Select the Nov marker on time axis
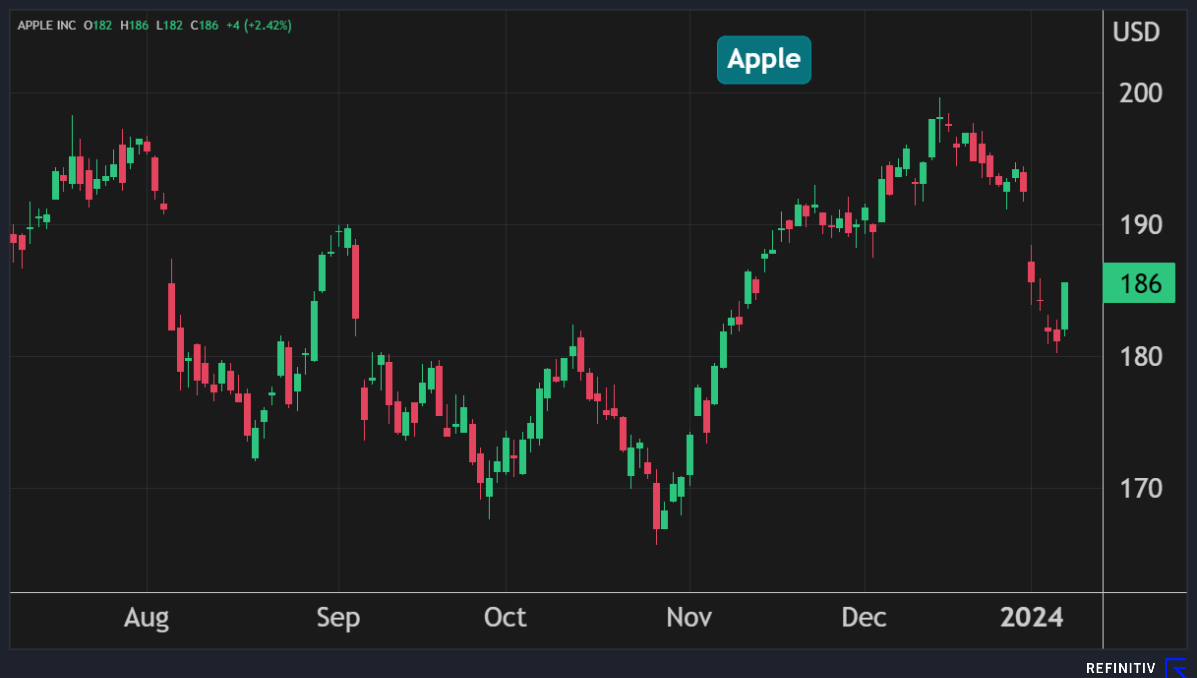Image resolution: width=1197 pixels, height=678 pixels. coord(689,618)
